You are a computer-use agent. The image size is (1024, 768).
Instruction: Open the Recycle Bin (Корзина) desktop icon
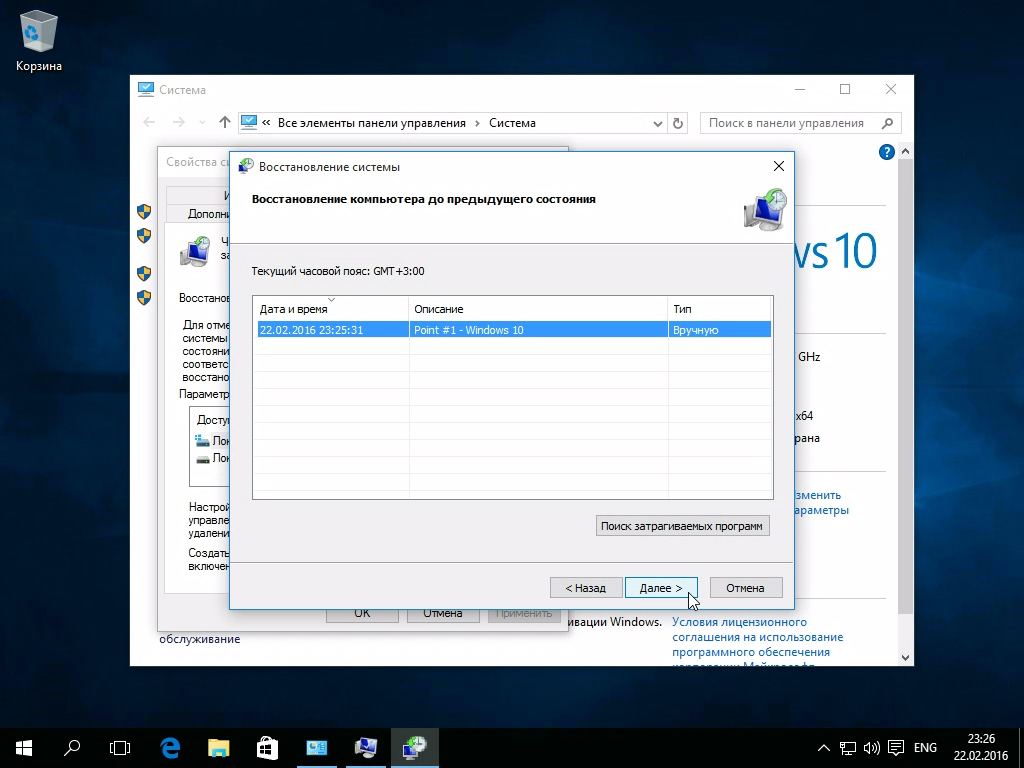[x=39, y=40]
